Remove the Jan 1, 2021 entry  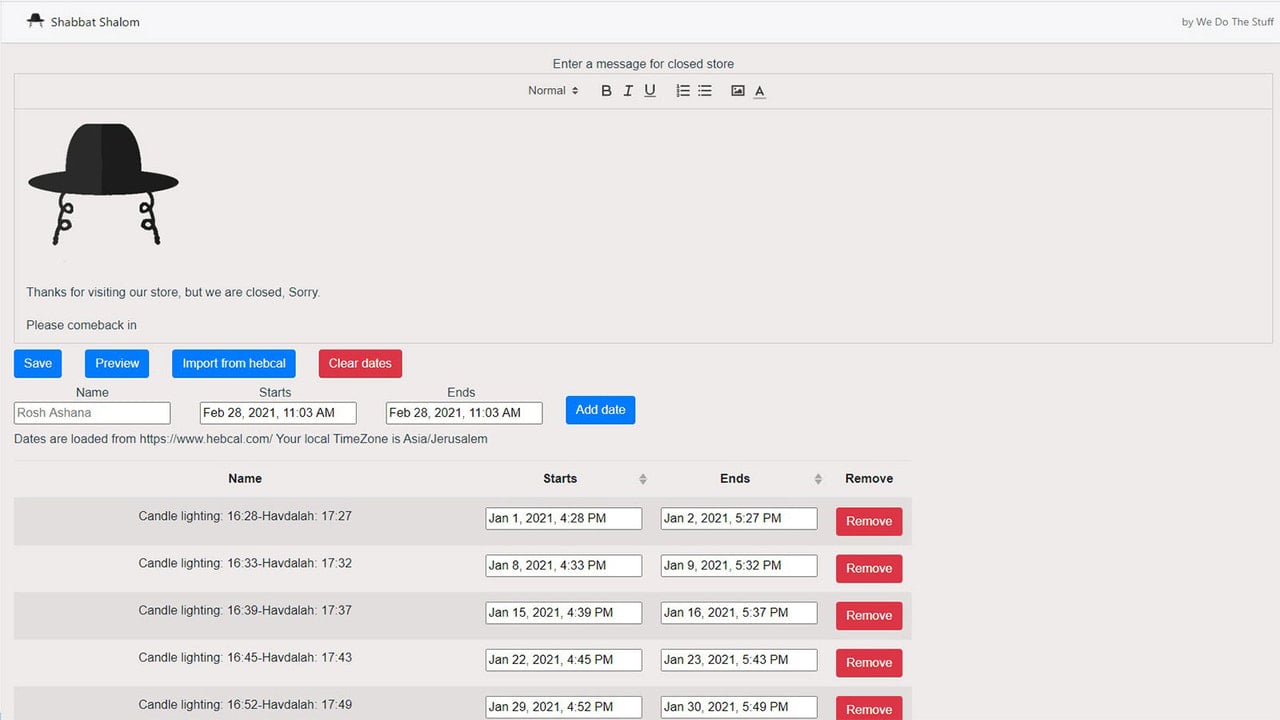pos(869,521)
